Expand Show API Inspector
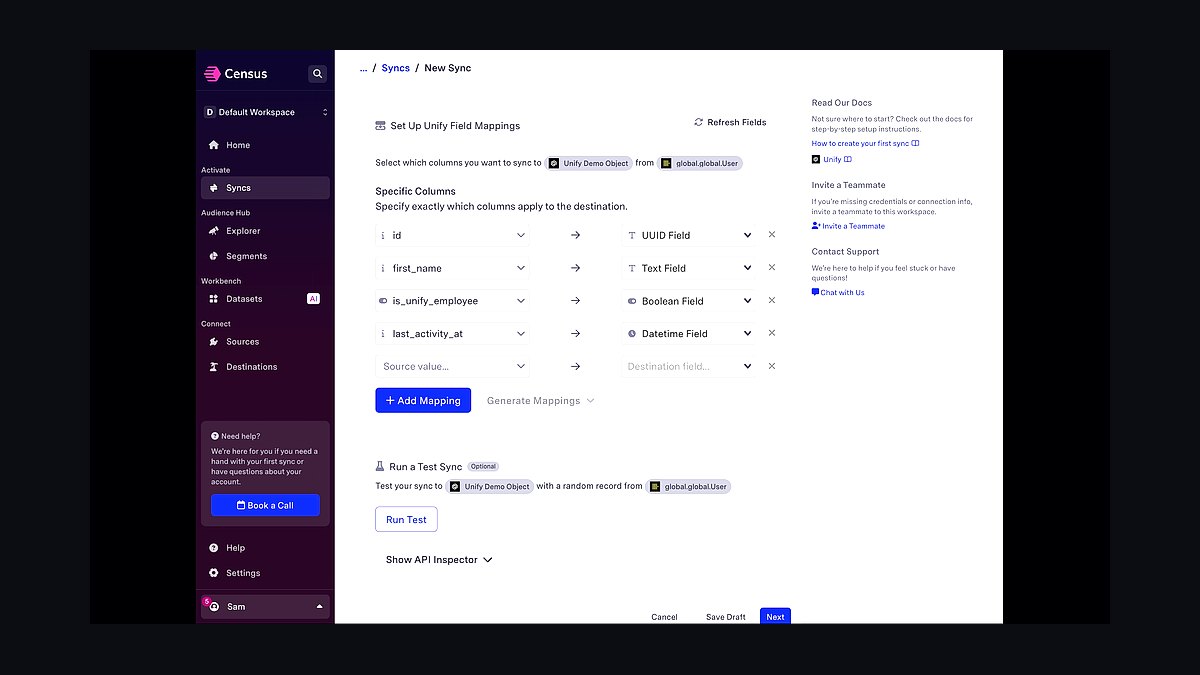 pos(439,560)
